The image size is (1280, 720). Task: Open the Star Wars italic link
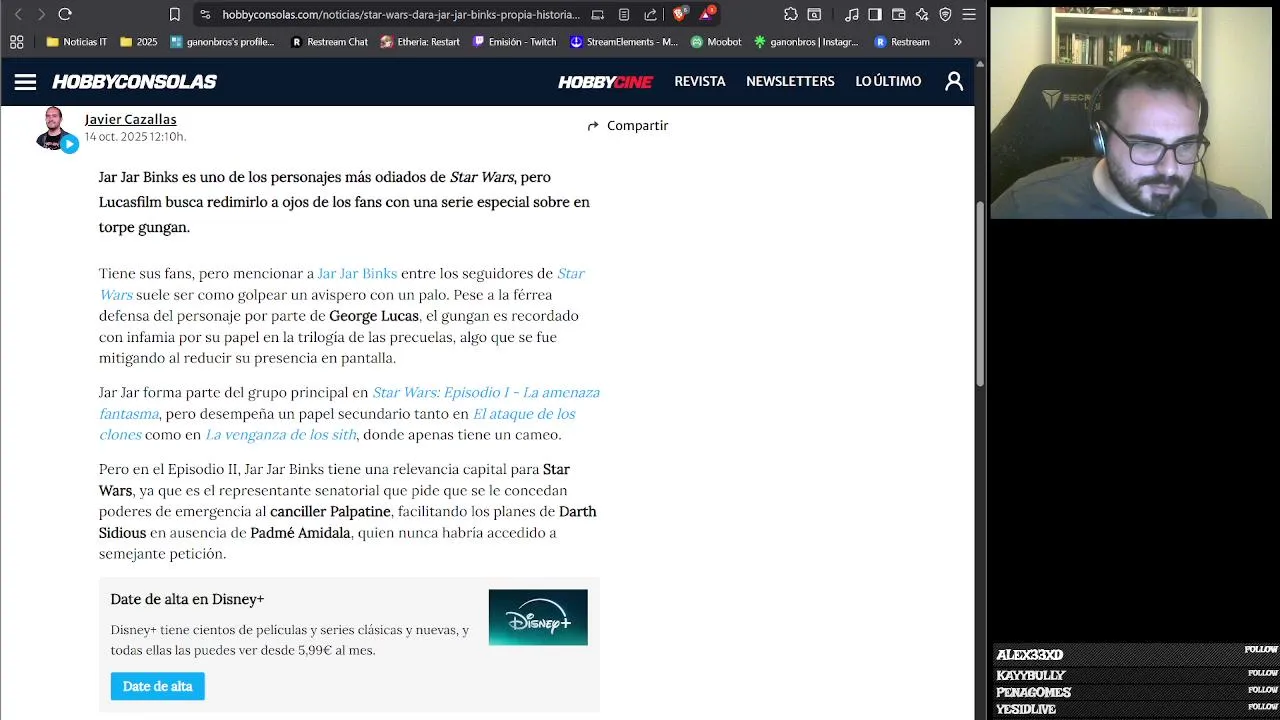[570, 273]
